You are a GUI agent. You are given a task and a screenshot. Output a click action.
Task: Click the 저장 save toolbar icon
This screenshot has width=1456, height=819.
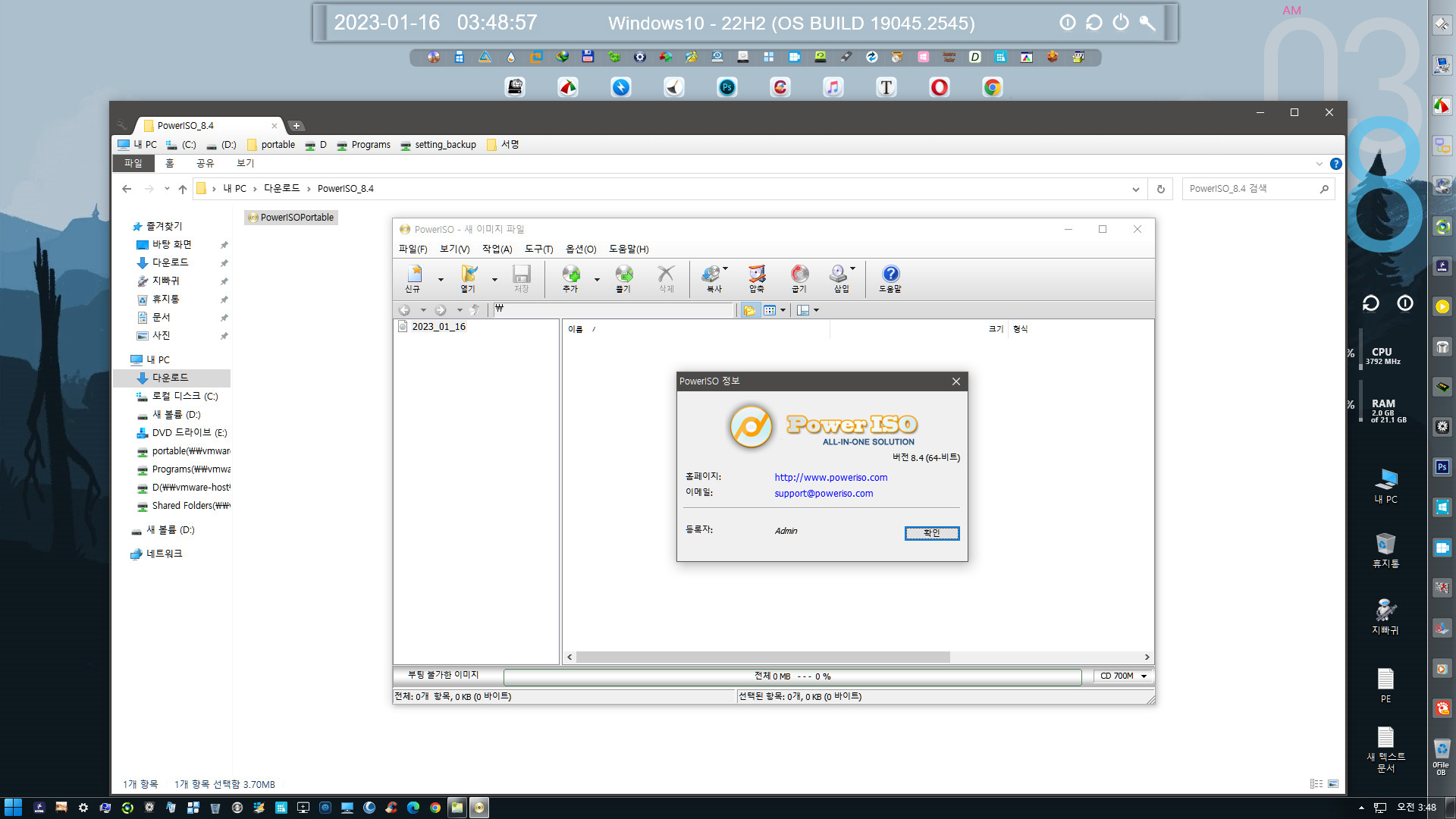[x=522, y=278]
